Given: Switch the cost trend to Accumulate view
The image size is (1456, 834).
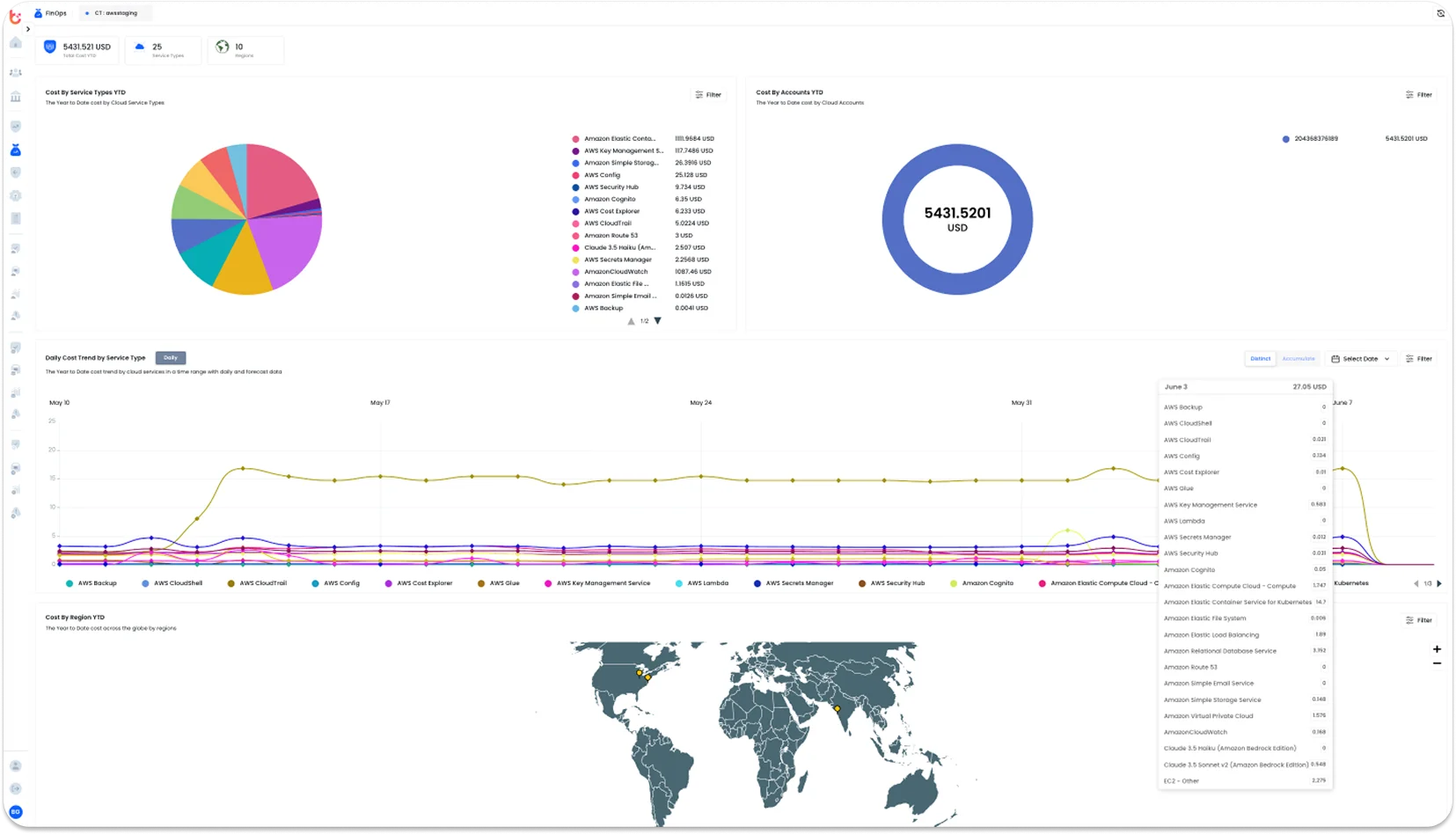Looking at the screenshot, I should [x=1299, y=358].
